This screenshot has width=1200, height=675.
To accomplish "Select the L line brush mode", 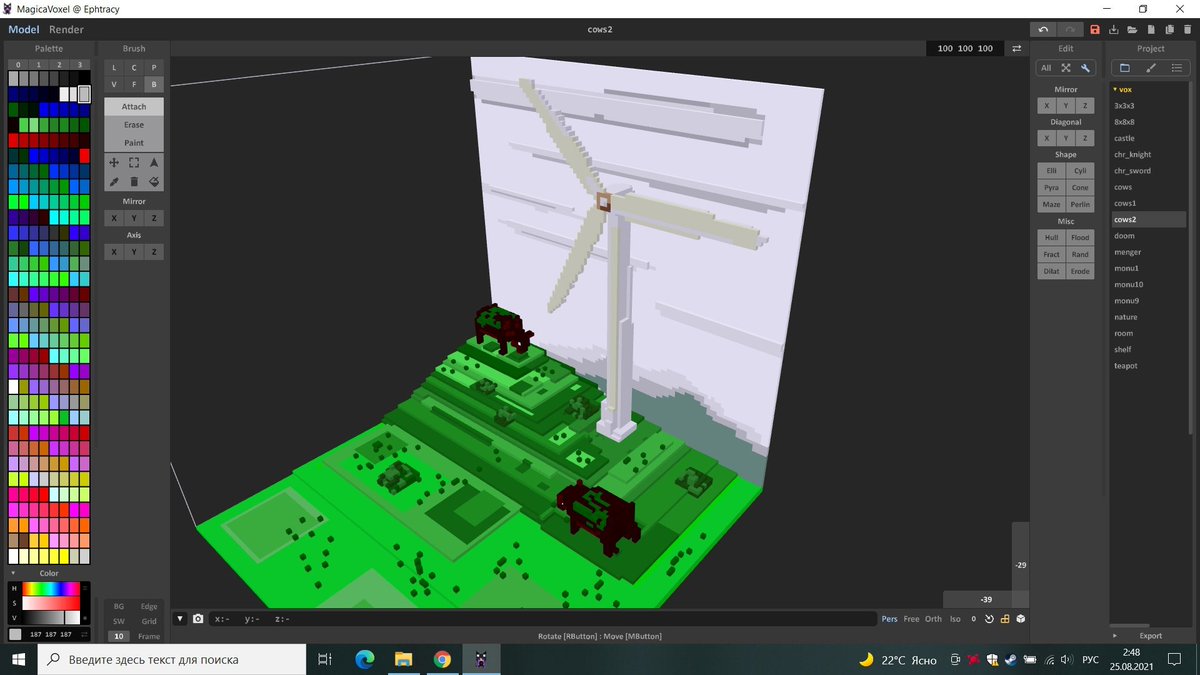I will 114,67.
